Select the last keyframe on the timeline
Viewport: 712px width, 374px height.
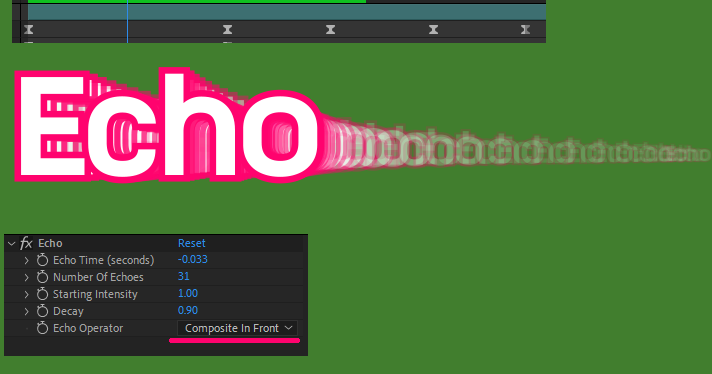(525, 30)
